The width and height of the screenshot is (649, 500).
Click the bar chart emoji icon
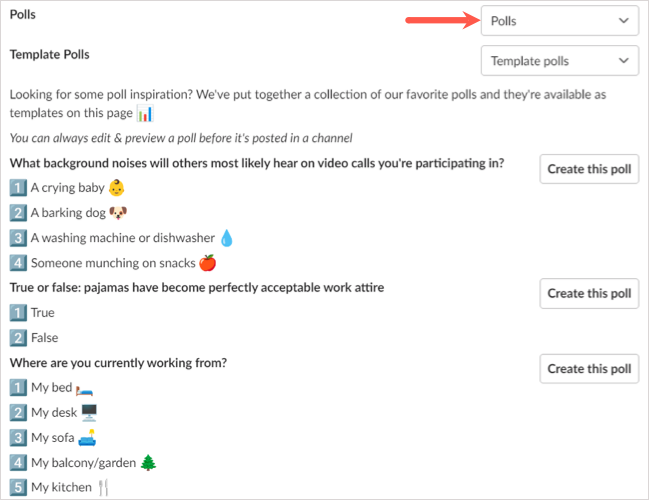[144, 113]
